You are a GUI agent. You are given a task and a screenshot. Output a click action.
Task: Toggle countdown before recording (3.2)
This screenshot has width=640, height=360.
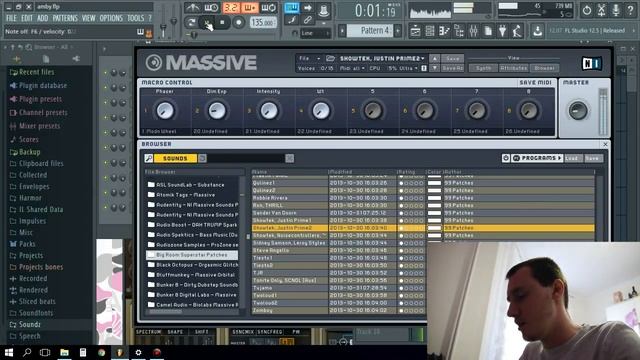point(231,8)
